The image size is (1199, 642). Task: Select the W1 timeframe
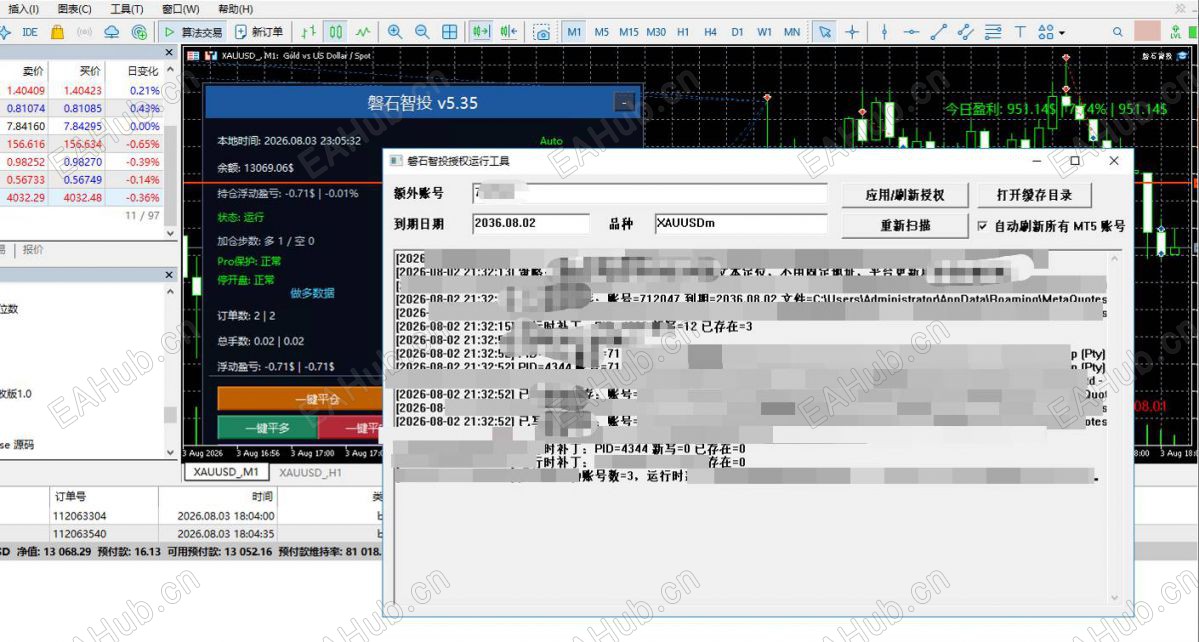765,32
